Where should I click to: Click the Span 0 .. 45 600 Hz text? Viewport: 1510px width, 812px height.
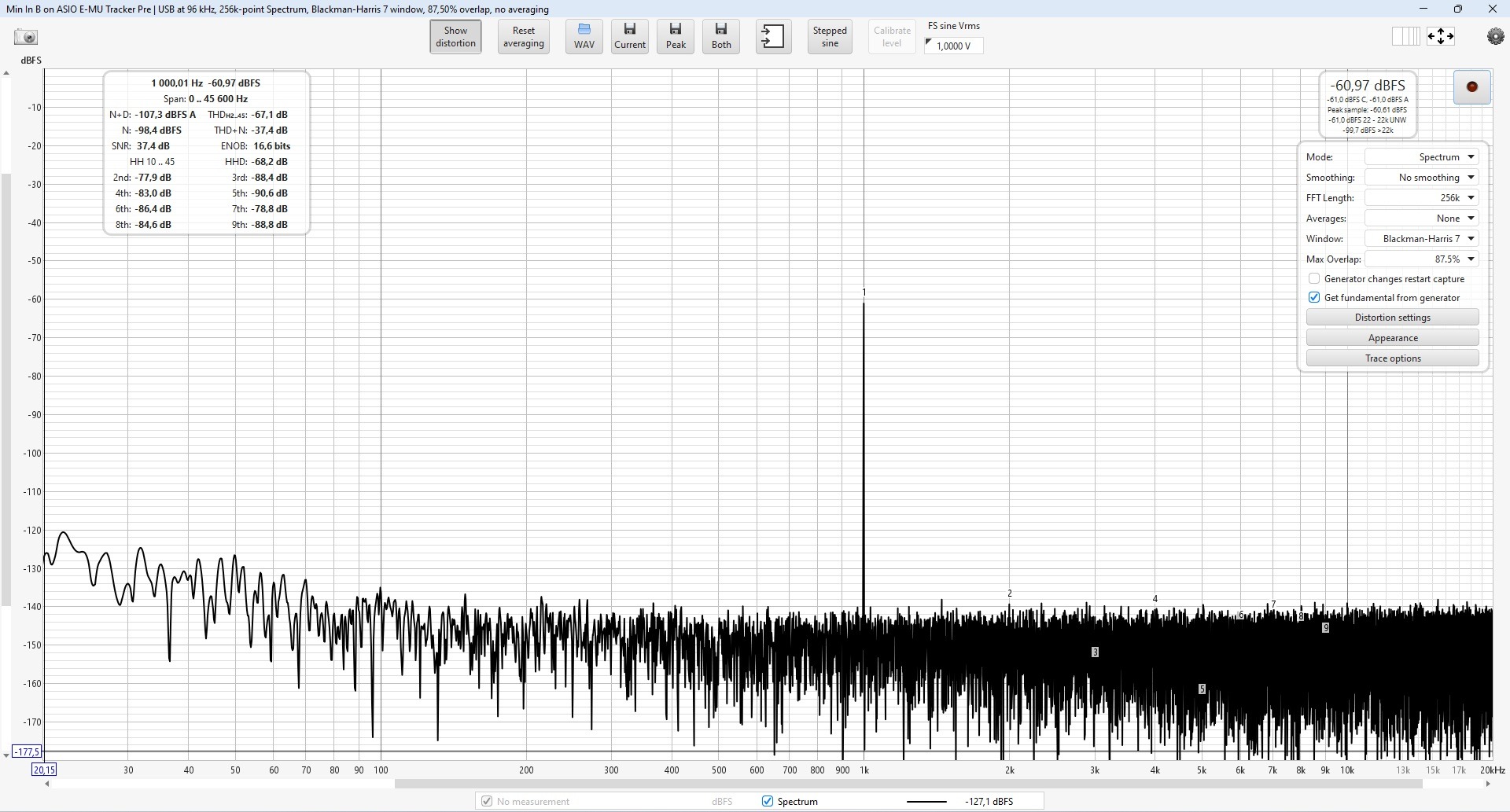point(205,99)
